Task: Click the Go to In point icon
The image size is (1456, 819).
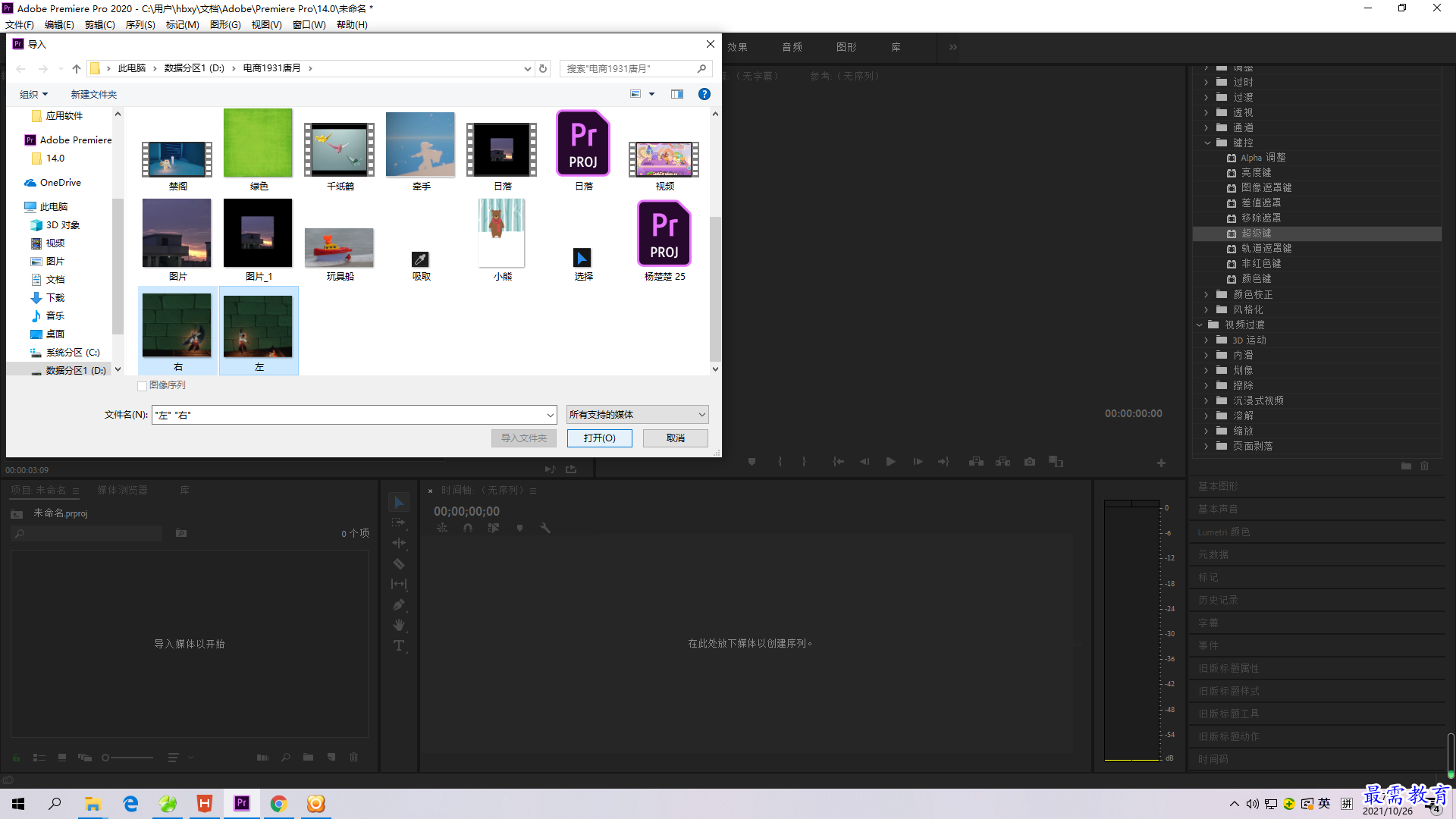Action: click(838, 461)
